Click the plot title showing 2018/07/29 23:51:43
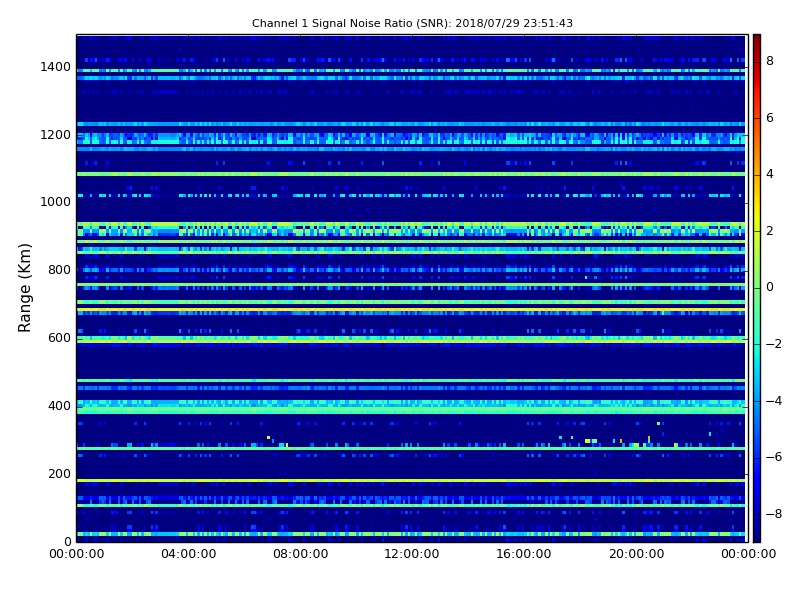Viewport: 800px width, 600px height. pos(412,23)
